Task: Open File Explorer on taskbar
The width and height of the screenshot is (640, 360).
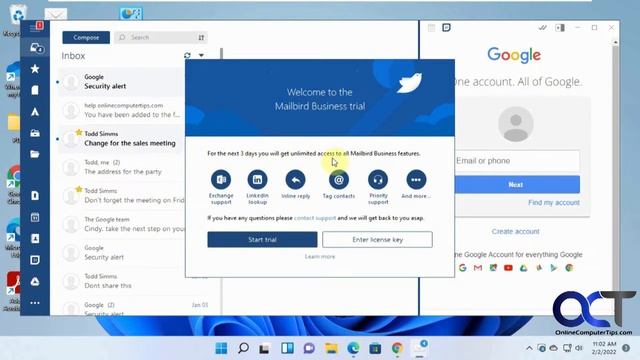Action: point(331,348)
